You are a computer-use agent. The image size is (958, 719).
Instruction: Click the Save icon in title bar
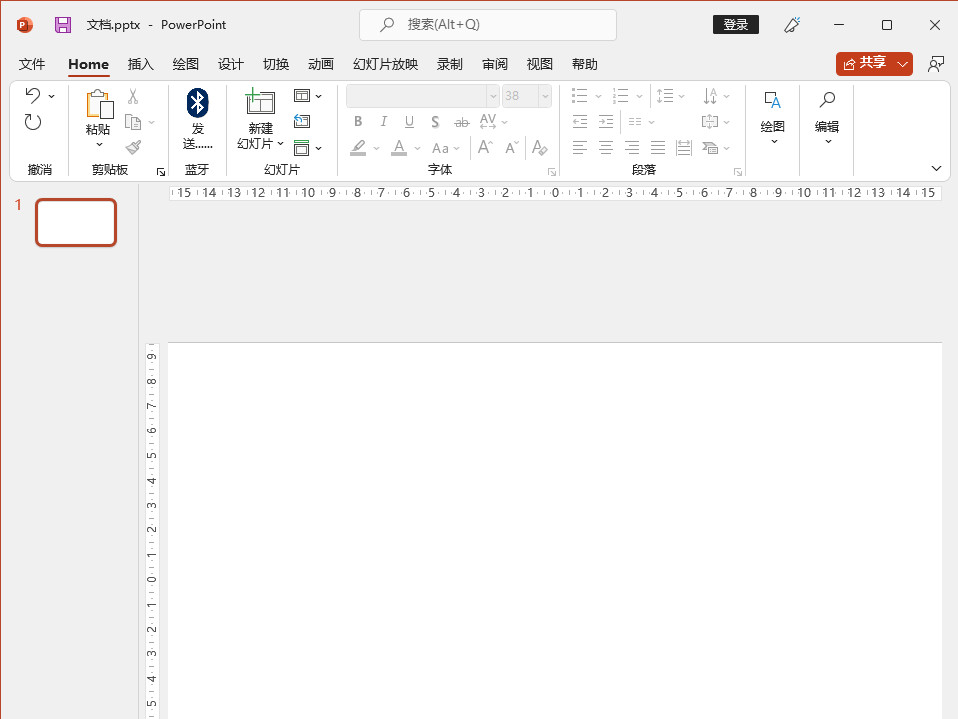tap(63, 25)
